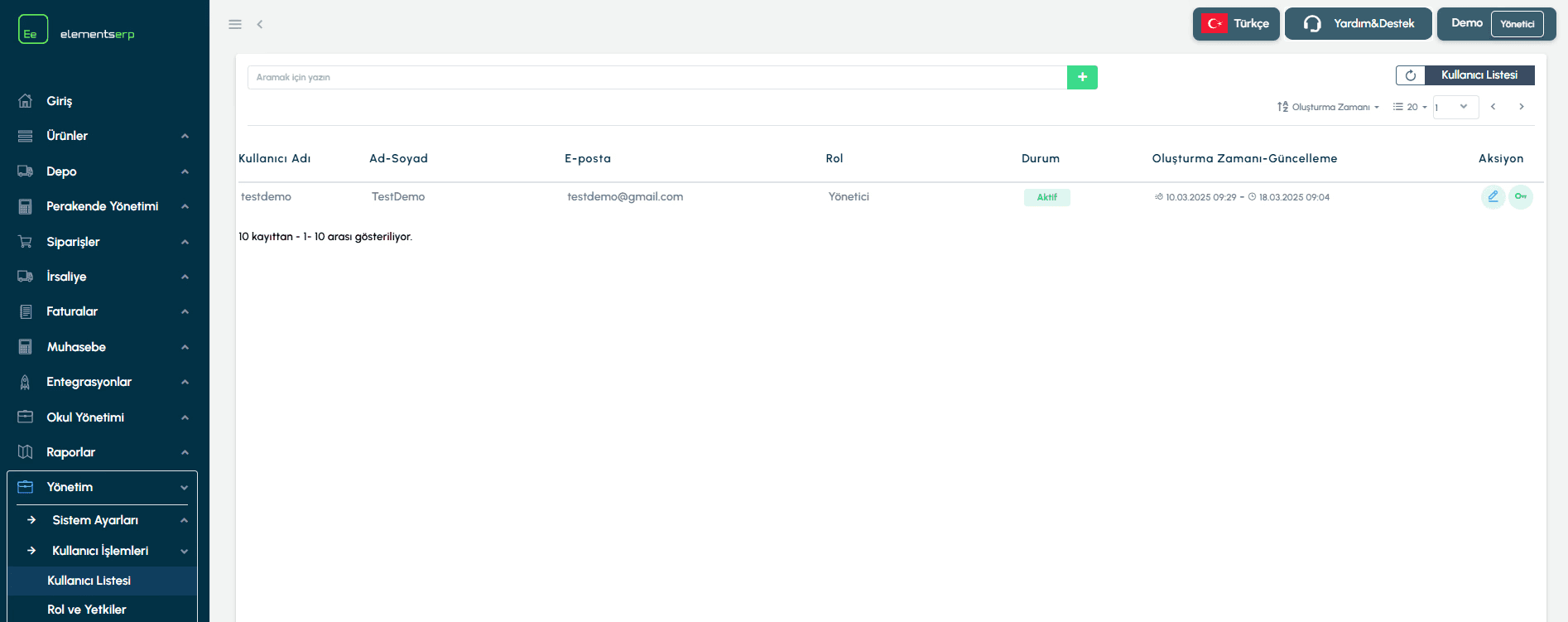This screenshot has height=622, width=1568.
Task: Open the page number select box
Action: [1455, 107]
